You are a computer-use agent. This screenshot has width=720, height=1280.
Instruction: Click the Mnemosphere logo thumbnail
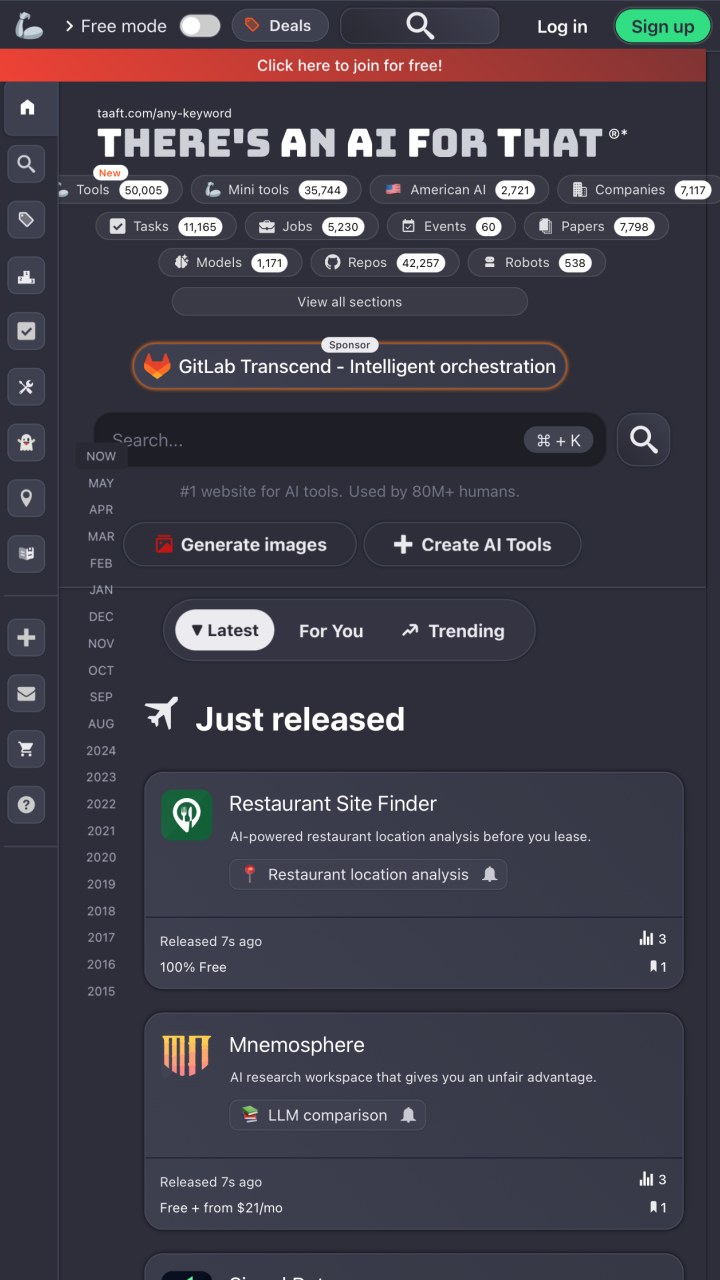(187, 1056)
